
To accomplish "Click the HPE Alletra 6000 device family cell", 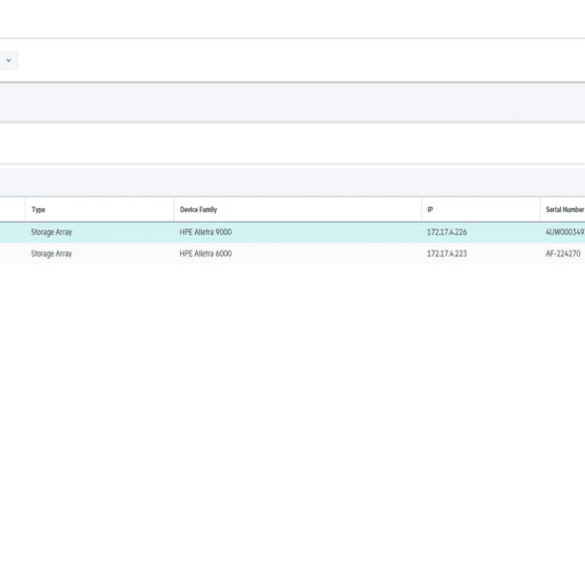I will [x=206, y=254].
